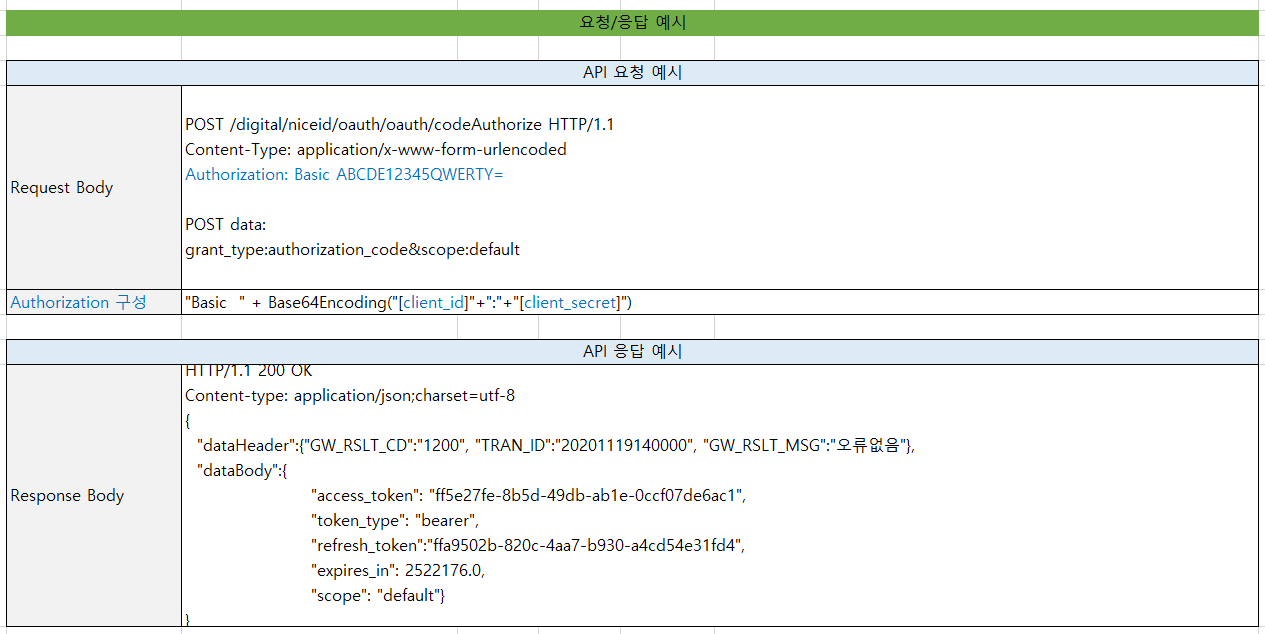Click the dataHeader GW_RSLT_CD line
1265x634 pixels.
(x=555, y=446)
